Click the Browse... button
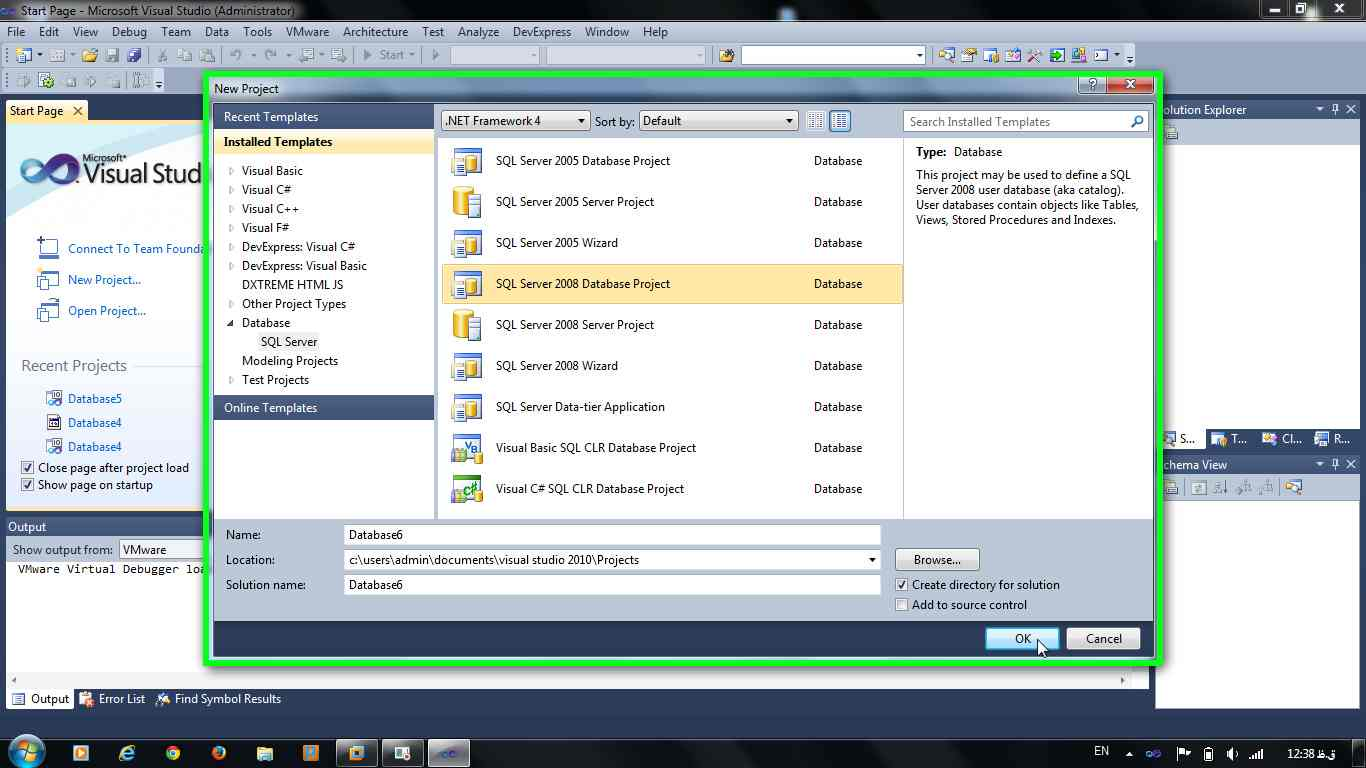 click(937, 560)
